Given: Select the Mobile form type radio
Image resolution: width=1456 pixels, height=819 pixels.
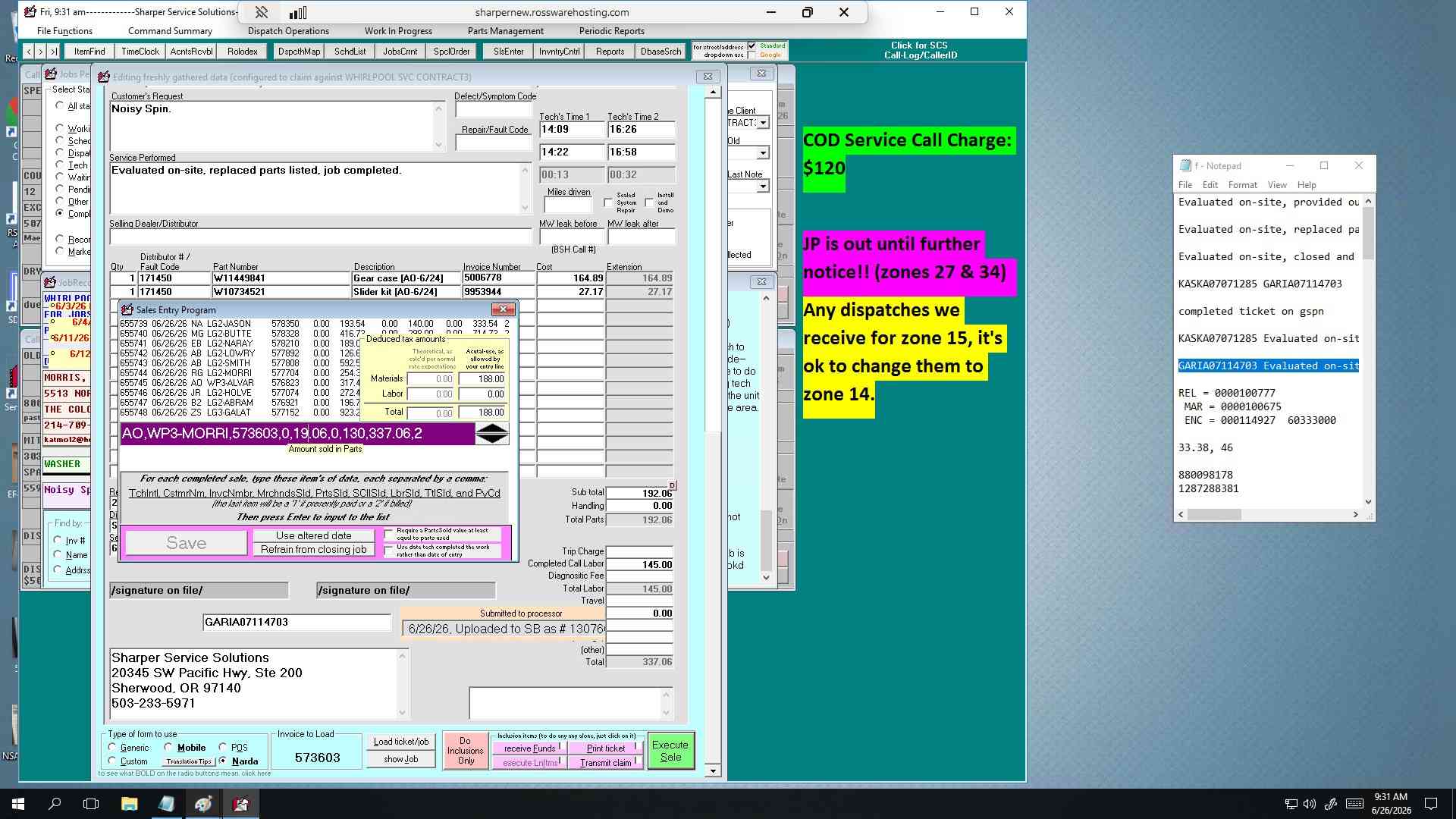Looking at the screenshot, I should pos(168,747).
